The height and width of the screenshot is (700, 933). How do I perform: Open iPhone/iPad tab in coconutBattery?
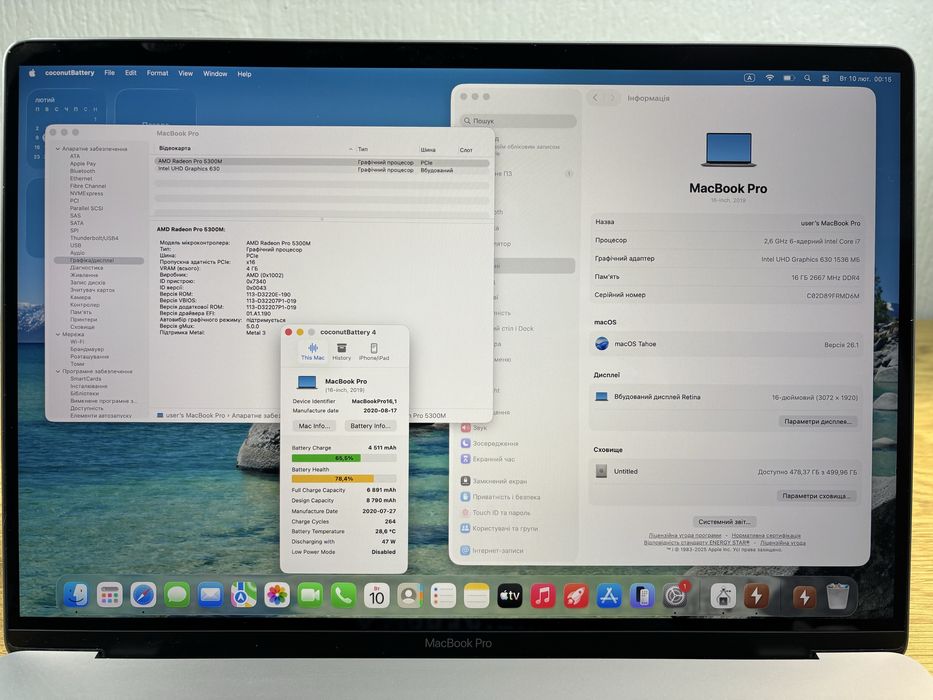pos(374,352)
